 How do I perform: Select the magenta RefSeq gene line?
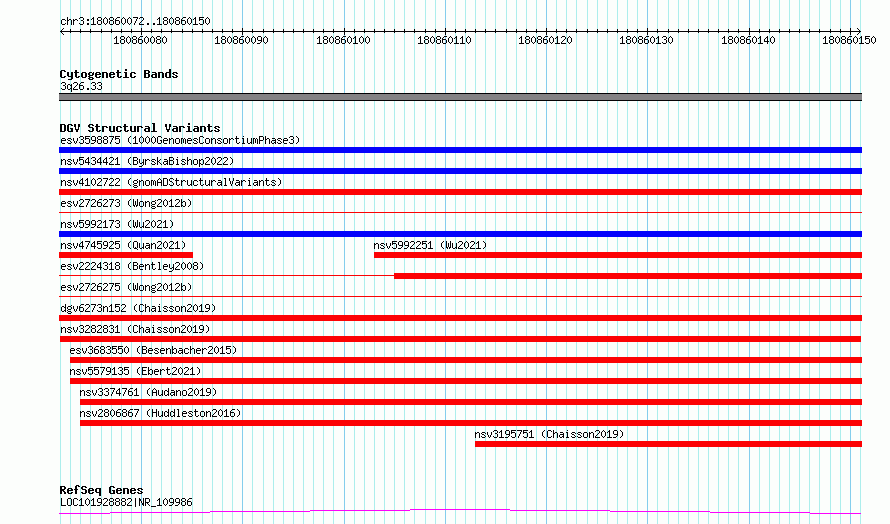pyautogui.click(x=460, y=512)
